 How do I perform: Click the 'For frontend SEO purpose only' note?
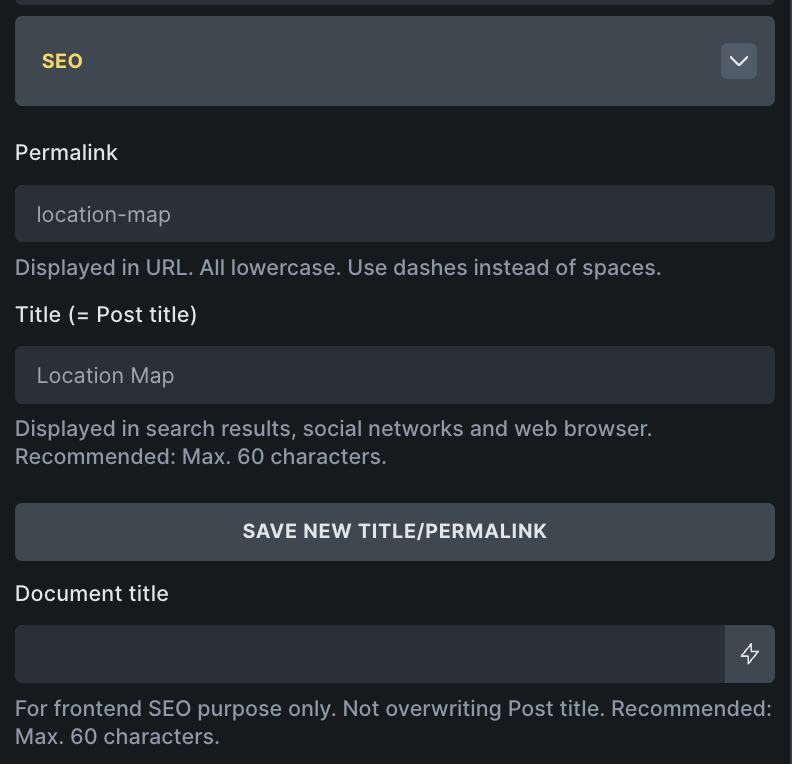tap(175, 709)
